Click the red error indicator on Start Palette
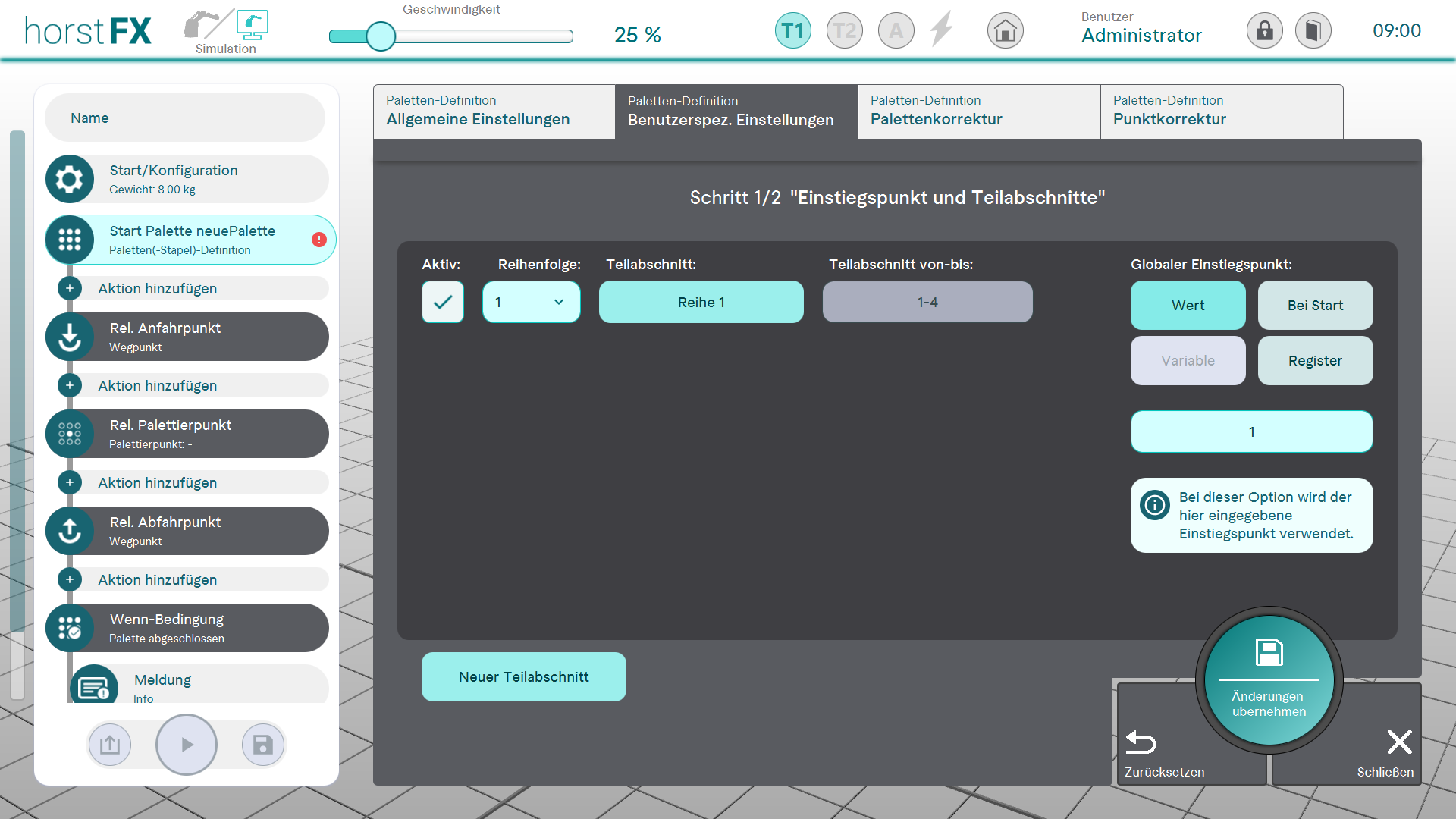This screenshot has height=819, width=1456. point(319,240)
